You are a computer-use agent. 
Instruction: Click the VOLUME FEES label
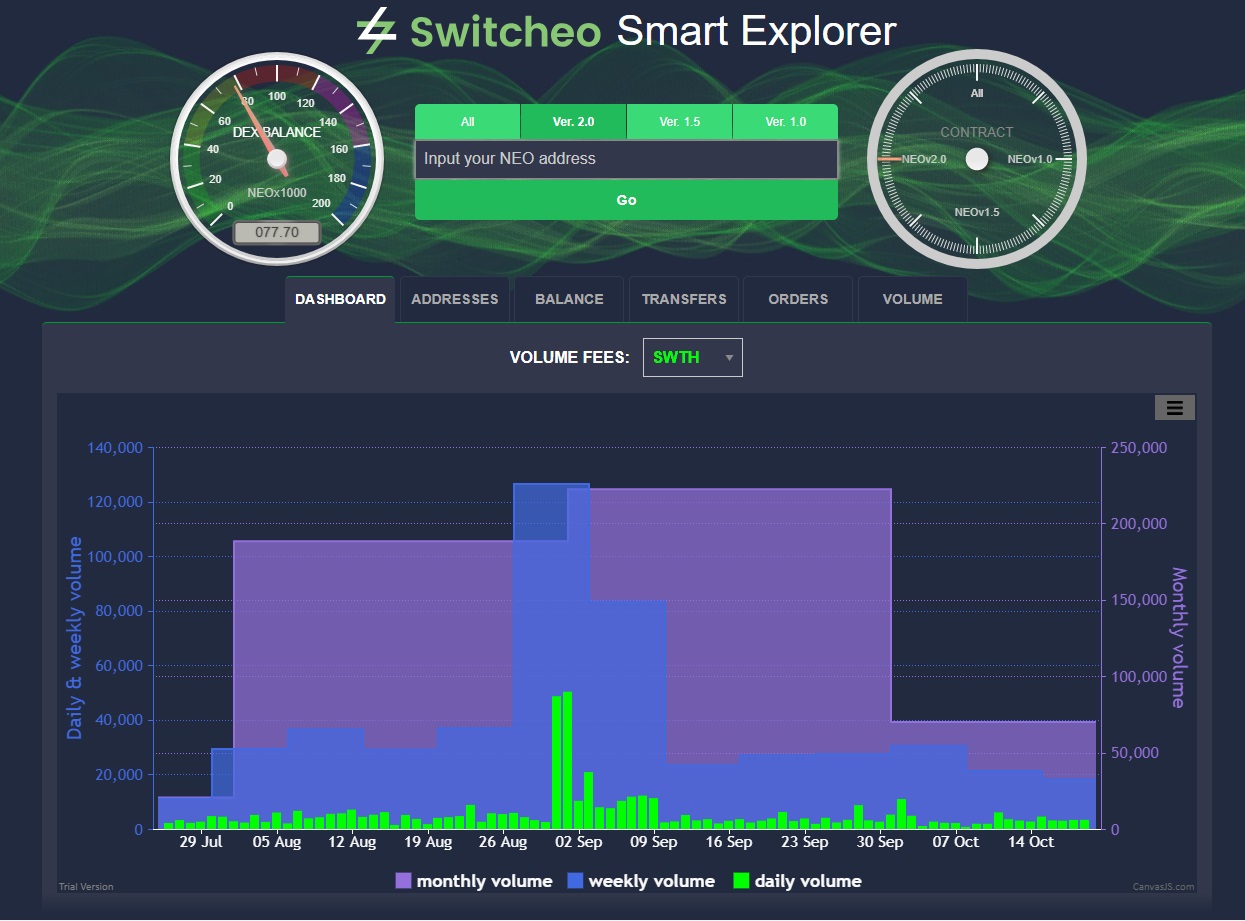569,357
